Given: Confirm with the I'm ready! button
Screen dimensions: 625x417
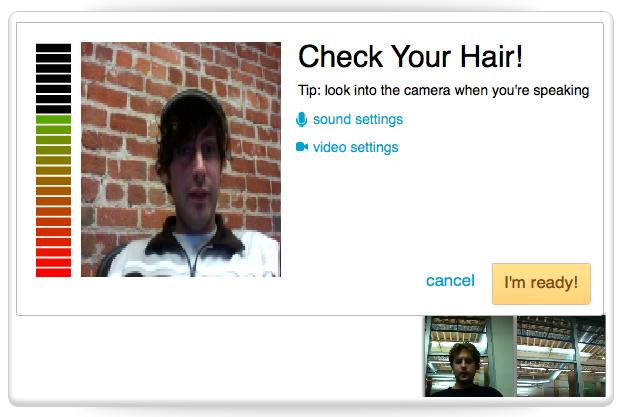Looking at the screenshot, I should tap(541, 283).
